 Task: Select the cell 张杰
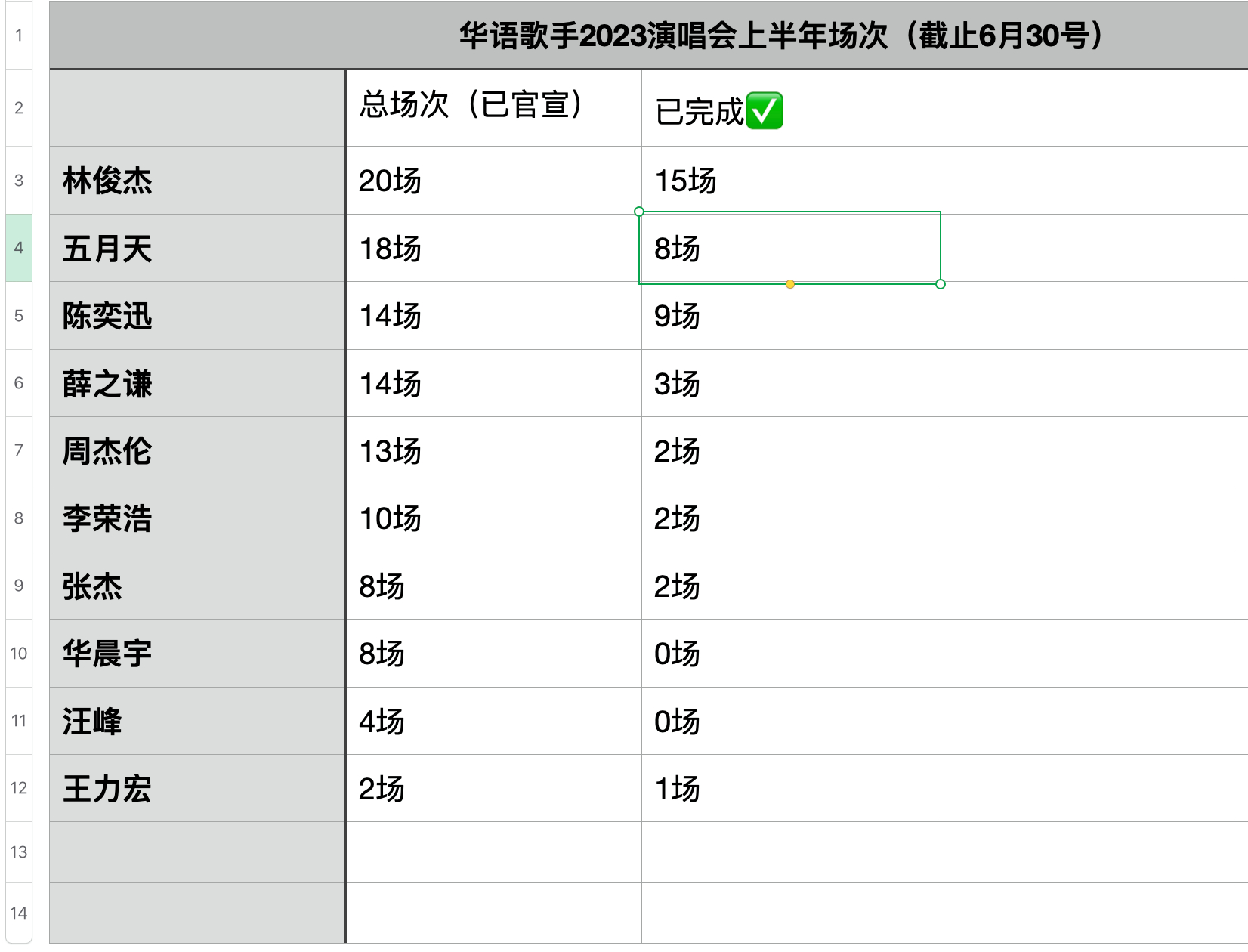197,586
